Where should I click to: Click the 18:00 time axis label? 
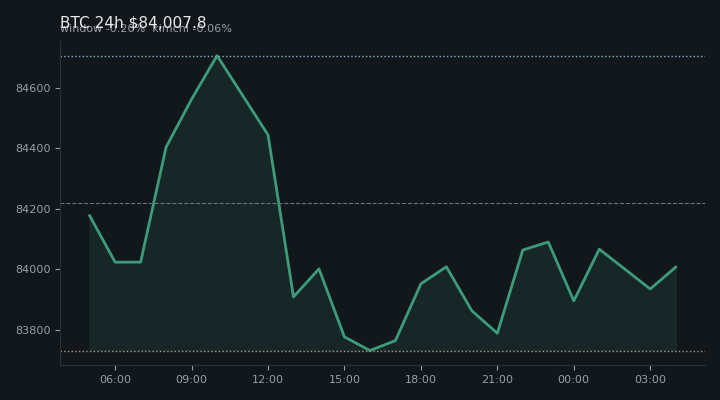[x=421, y=379]
